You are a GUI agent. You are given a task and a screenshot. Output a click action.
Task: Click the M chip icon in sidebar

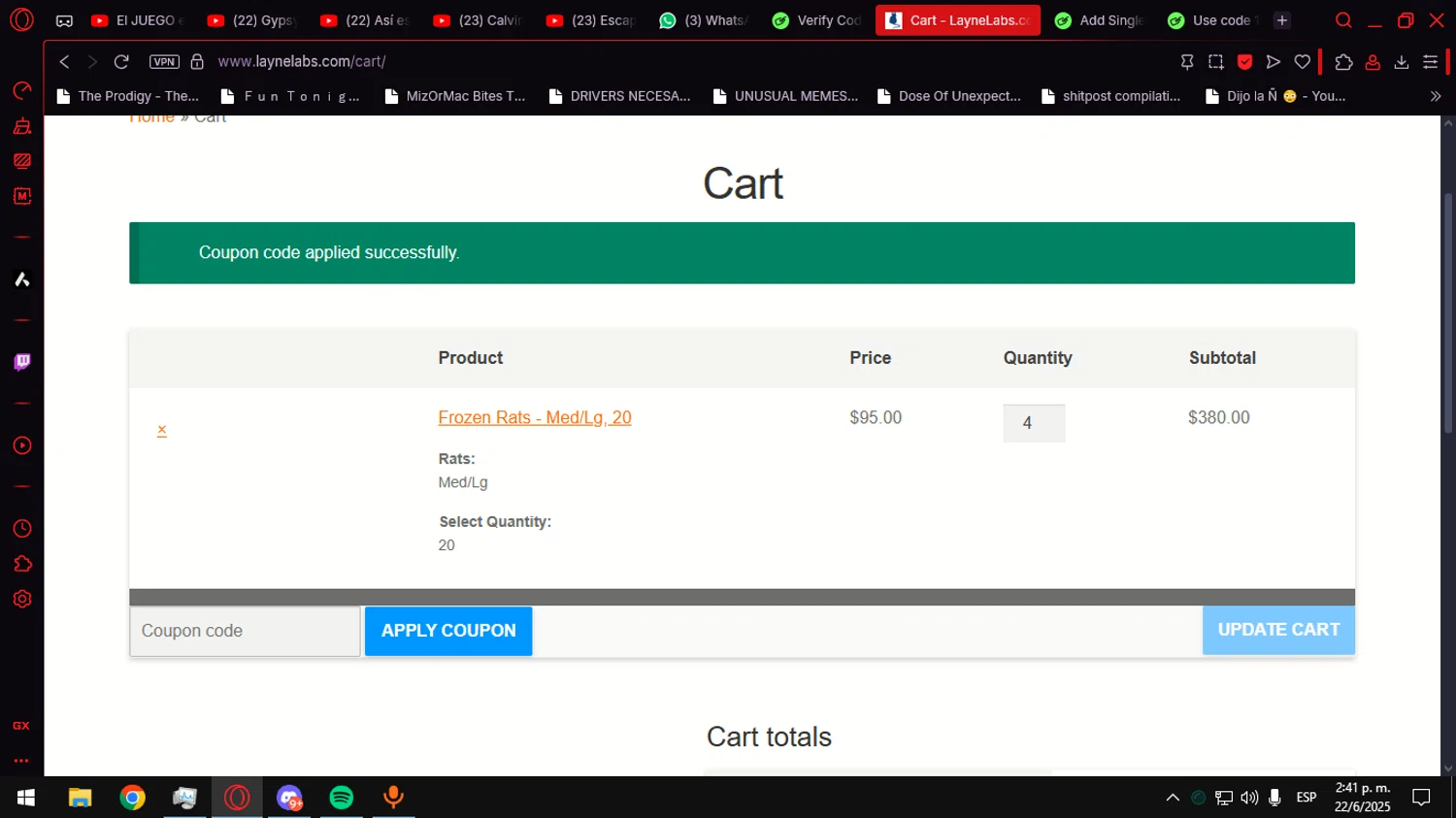tap(21, 196)
